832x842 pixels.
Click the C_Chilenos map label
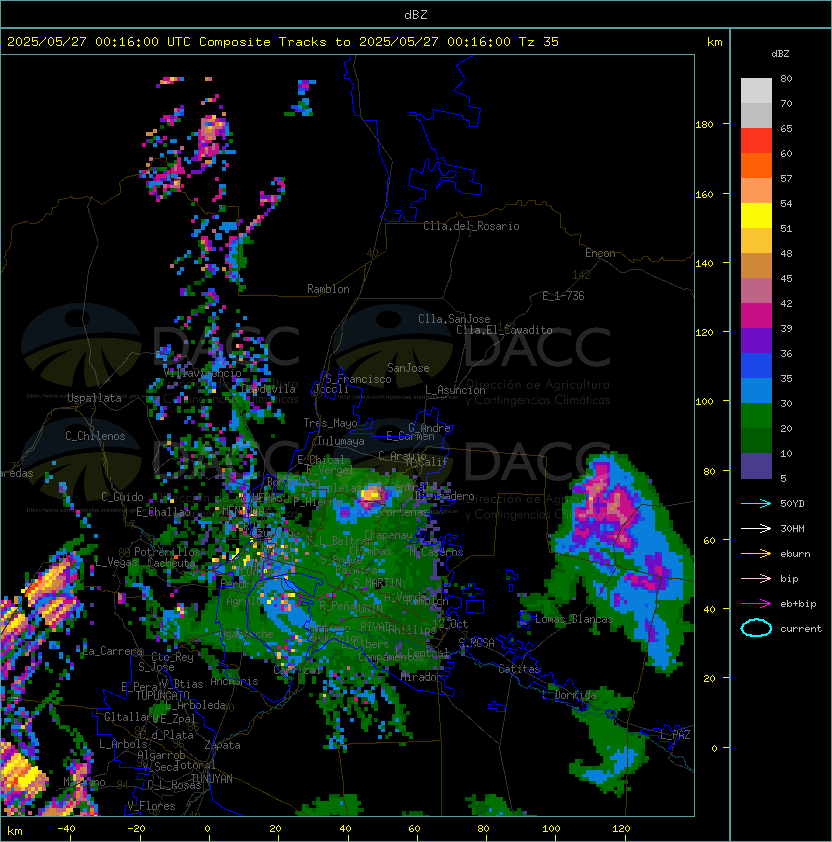click(95, 436)
